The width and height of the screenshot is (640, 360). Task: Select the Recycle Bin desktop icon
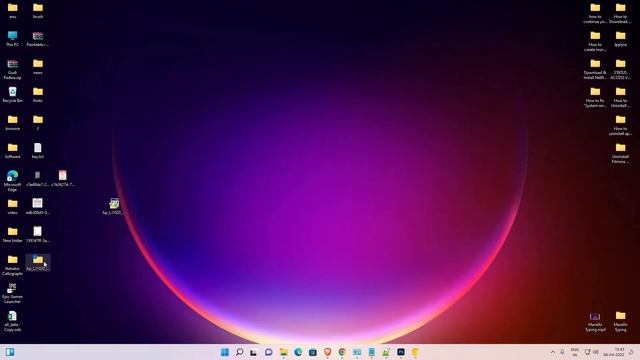[x=13, y=95]
